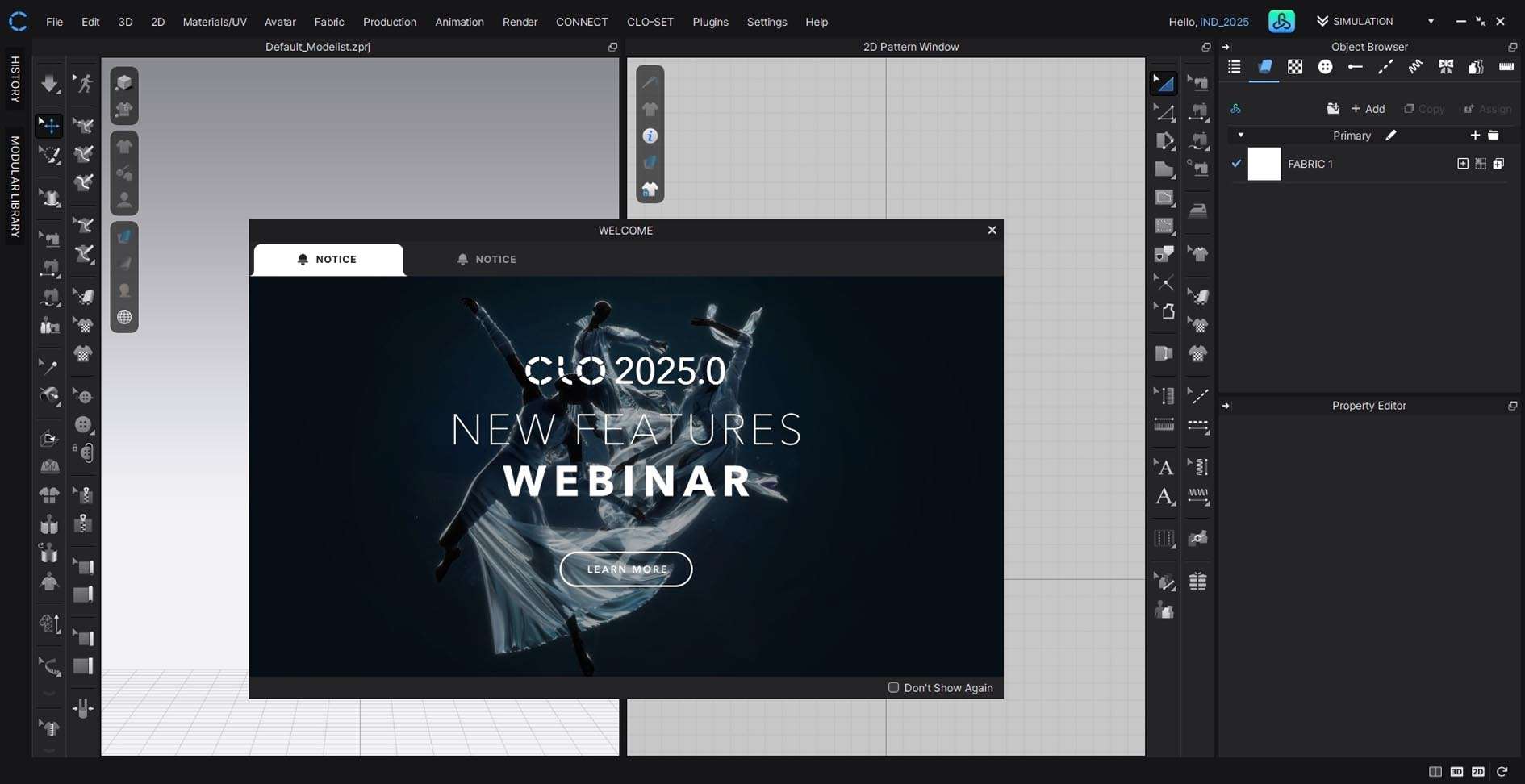Open the checkered Graphic tab in Object Browser
1525x784 pixels.
pos(1295,67)
